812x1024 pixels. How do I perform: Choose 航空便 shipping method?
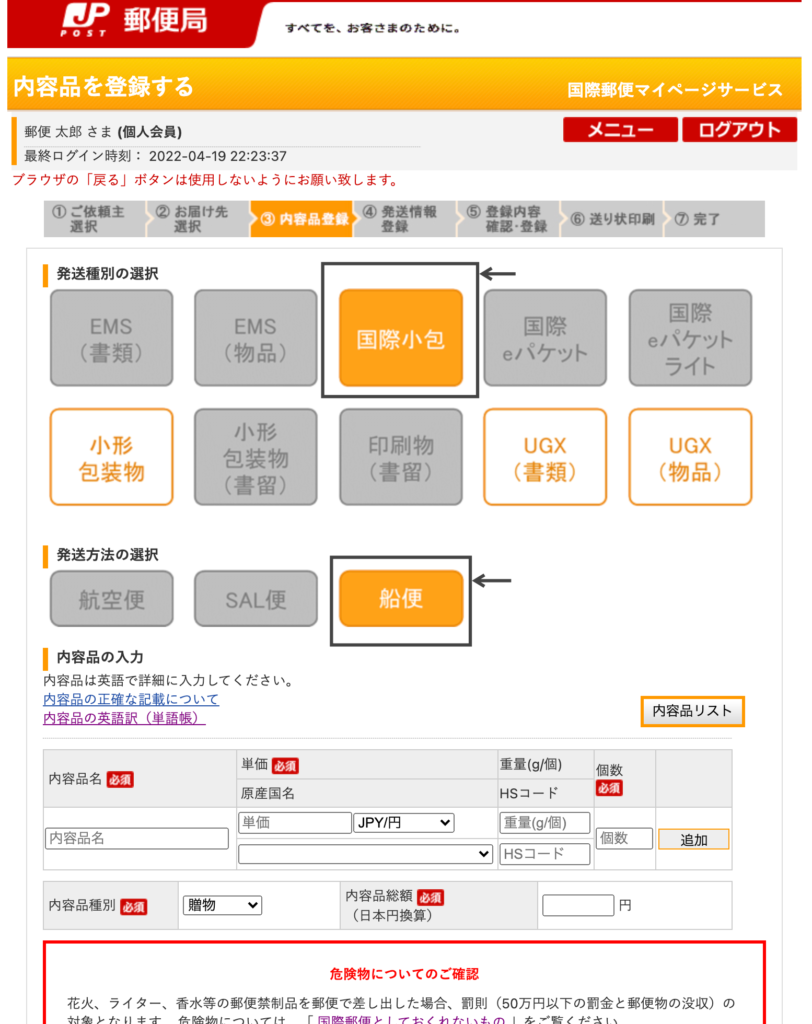[112, 599]
